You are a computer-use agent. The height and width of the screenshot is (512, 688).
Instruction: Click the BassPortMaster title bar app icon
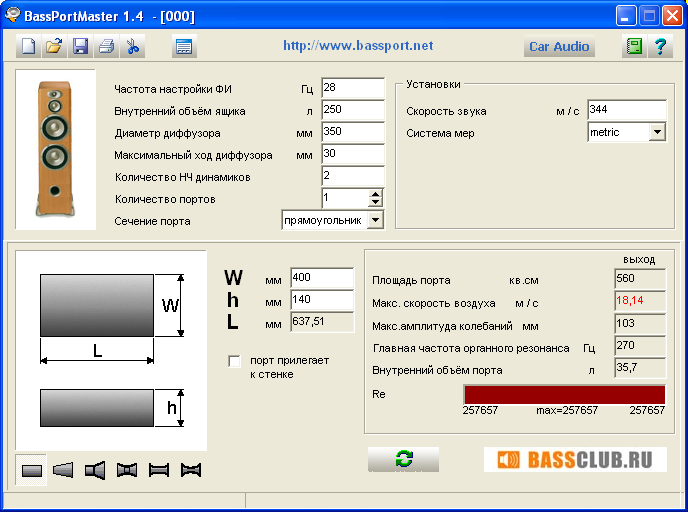click(12, 15)
